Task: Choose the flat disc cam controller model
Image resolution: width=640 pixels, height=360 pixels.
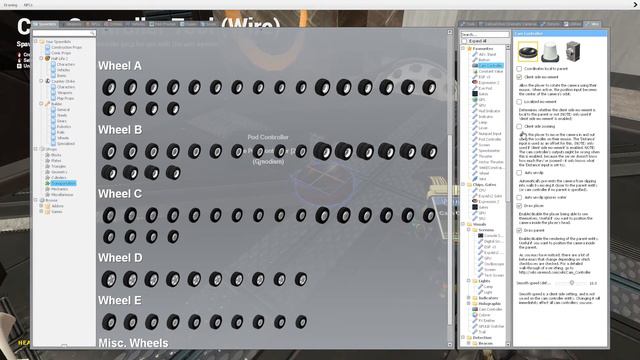Action: (528, 52)
